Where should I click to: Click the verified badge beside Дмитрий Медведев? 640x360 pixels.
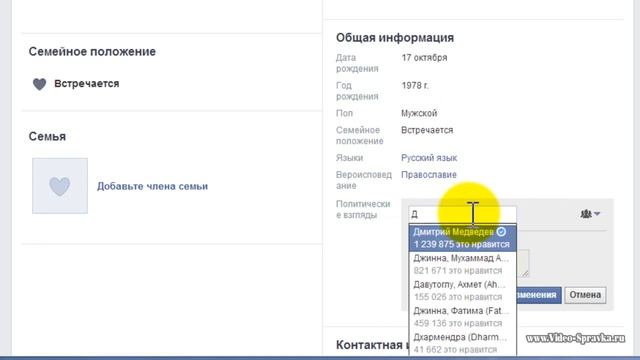coord(501,232)
